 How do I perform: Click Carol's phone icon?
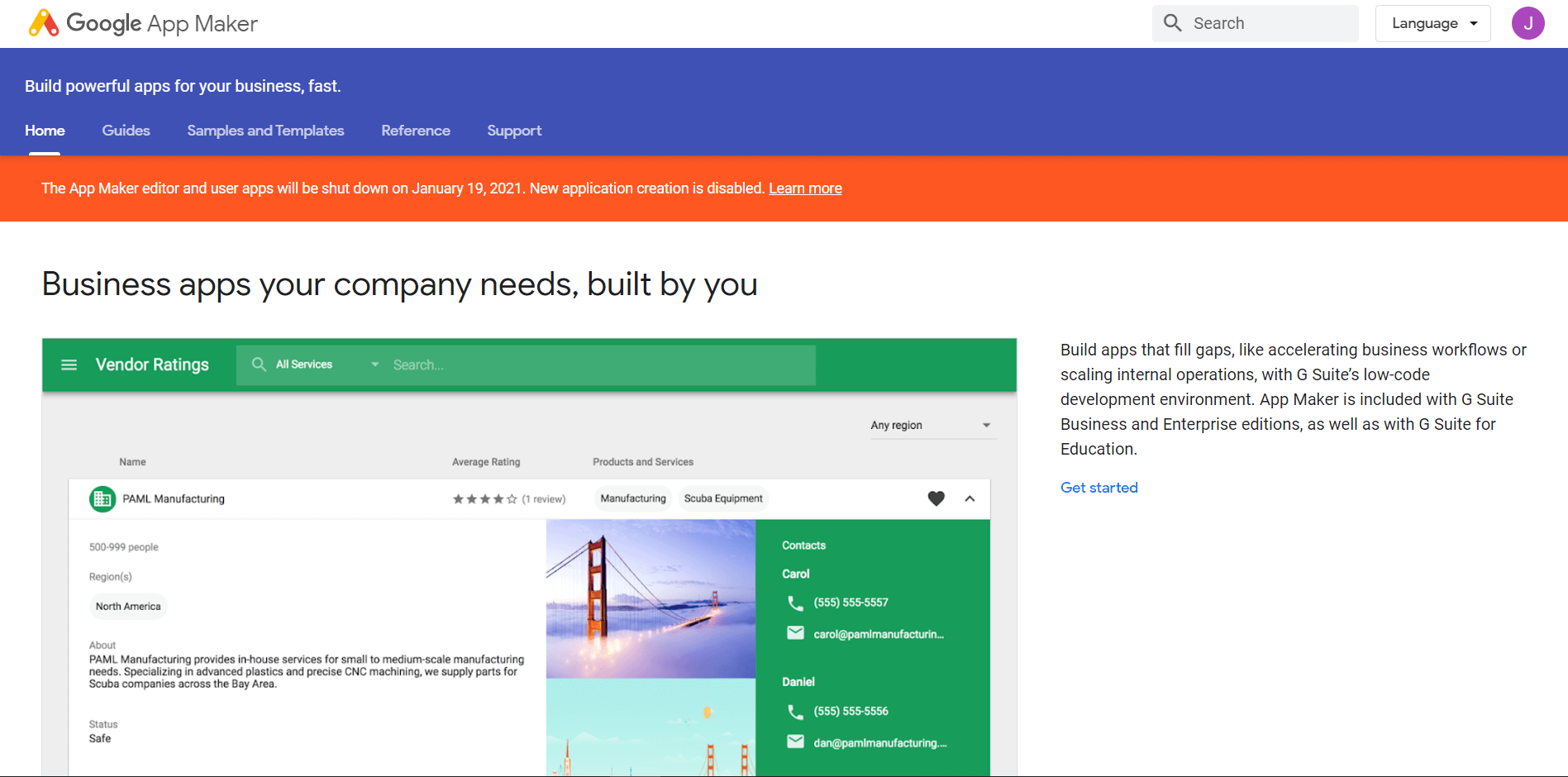(795, 603)
